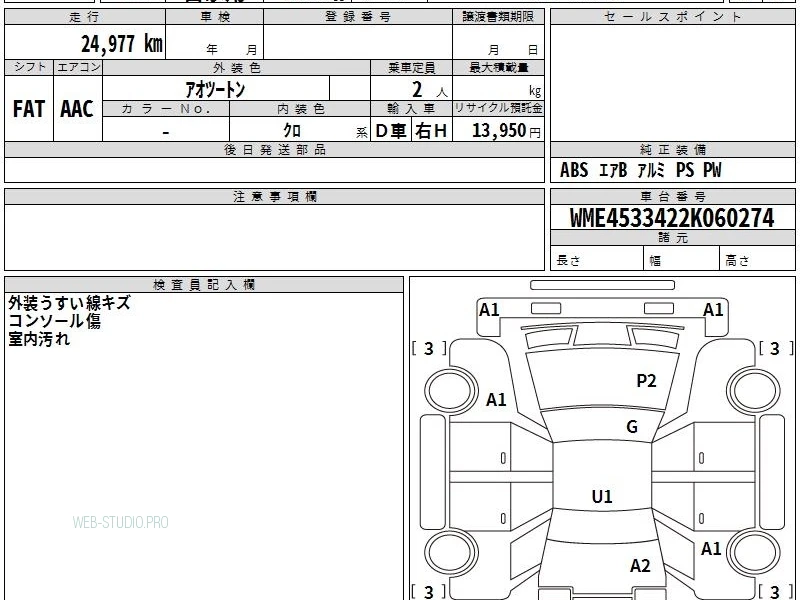Image resolution: width=800 pixels, height=600 pixels.
Task: Click the U1 mark on the roof
Action: [602, 496]
